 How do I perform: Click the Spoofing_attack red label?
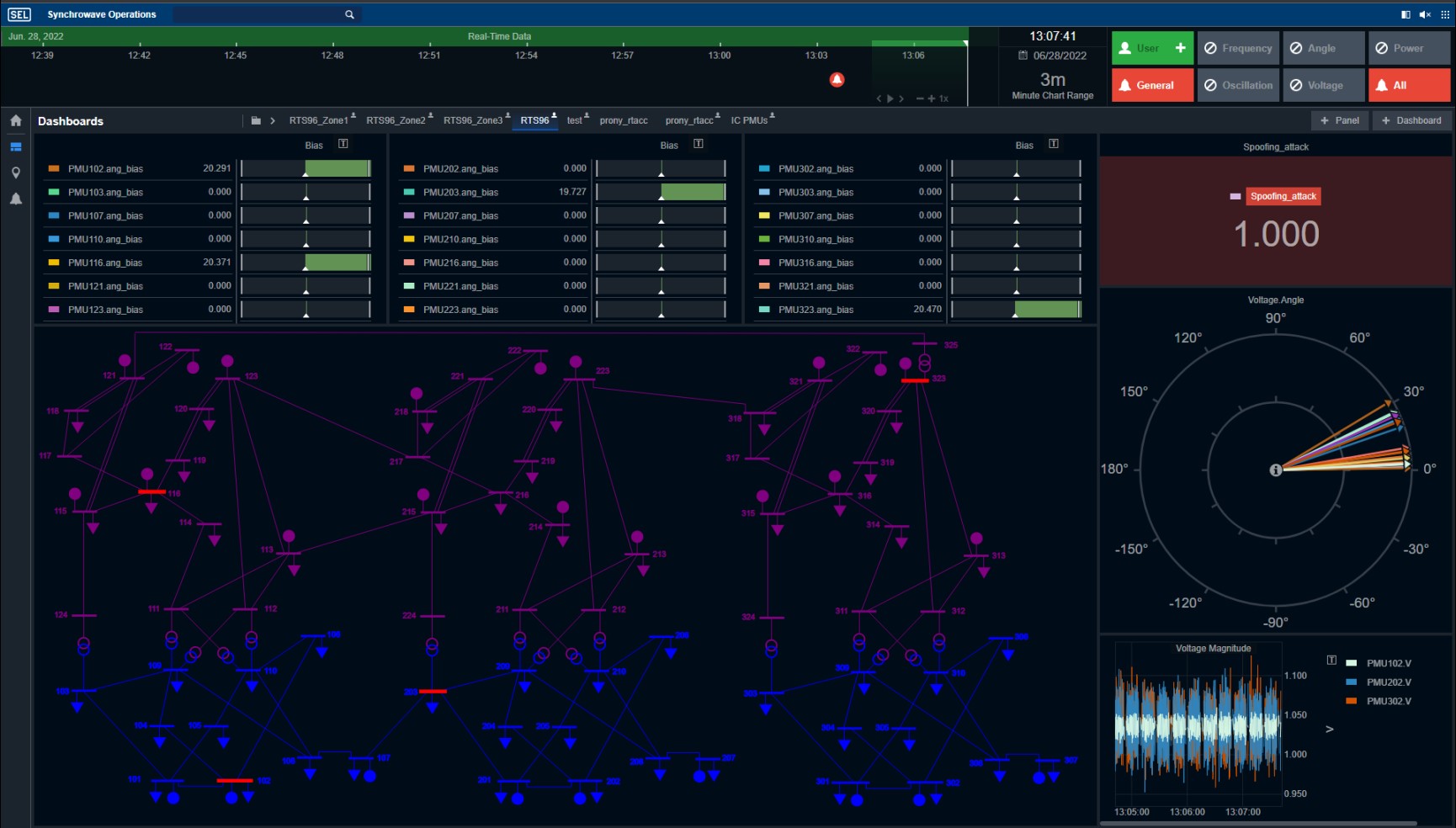[1283, 196]
